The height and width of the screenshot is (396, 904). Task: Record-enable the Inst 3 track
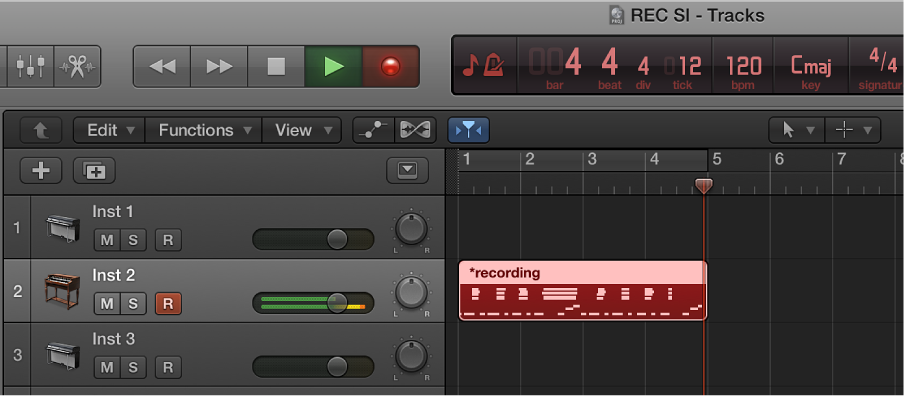168,367
